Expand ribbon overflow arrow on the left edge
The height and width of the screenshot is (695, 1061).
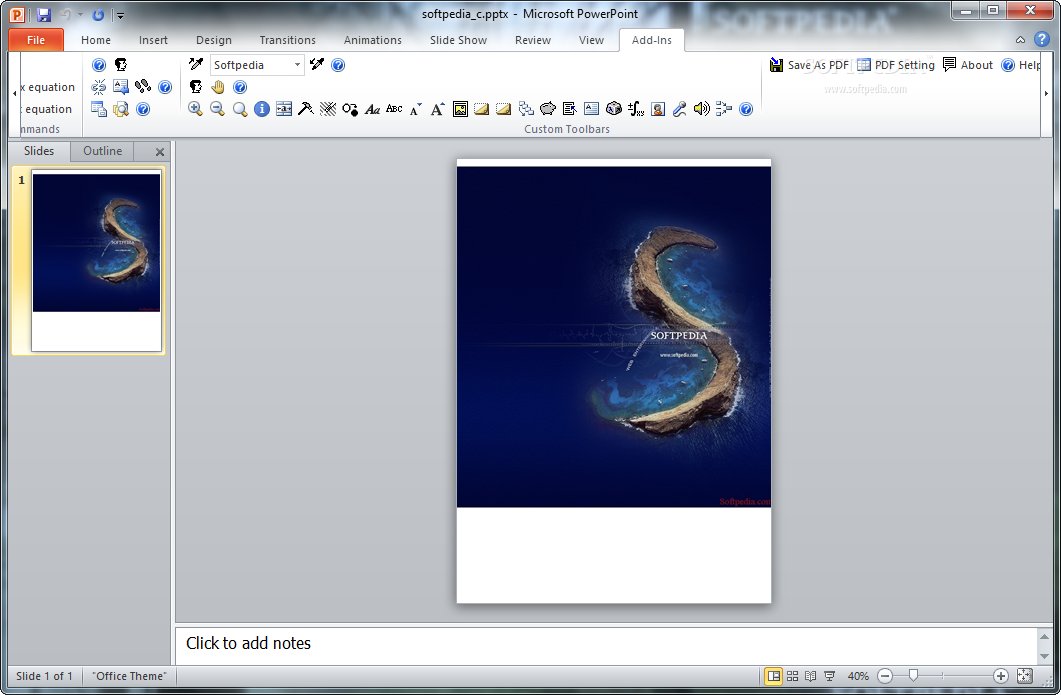click(15, 93)
